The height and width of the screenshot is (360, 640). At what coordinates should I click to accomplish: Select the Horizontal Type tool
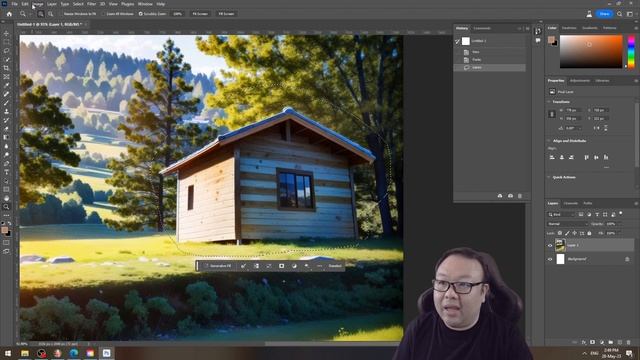coord(6,172)
